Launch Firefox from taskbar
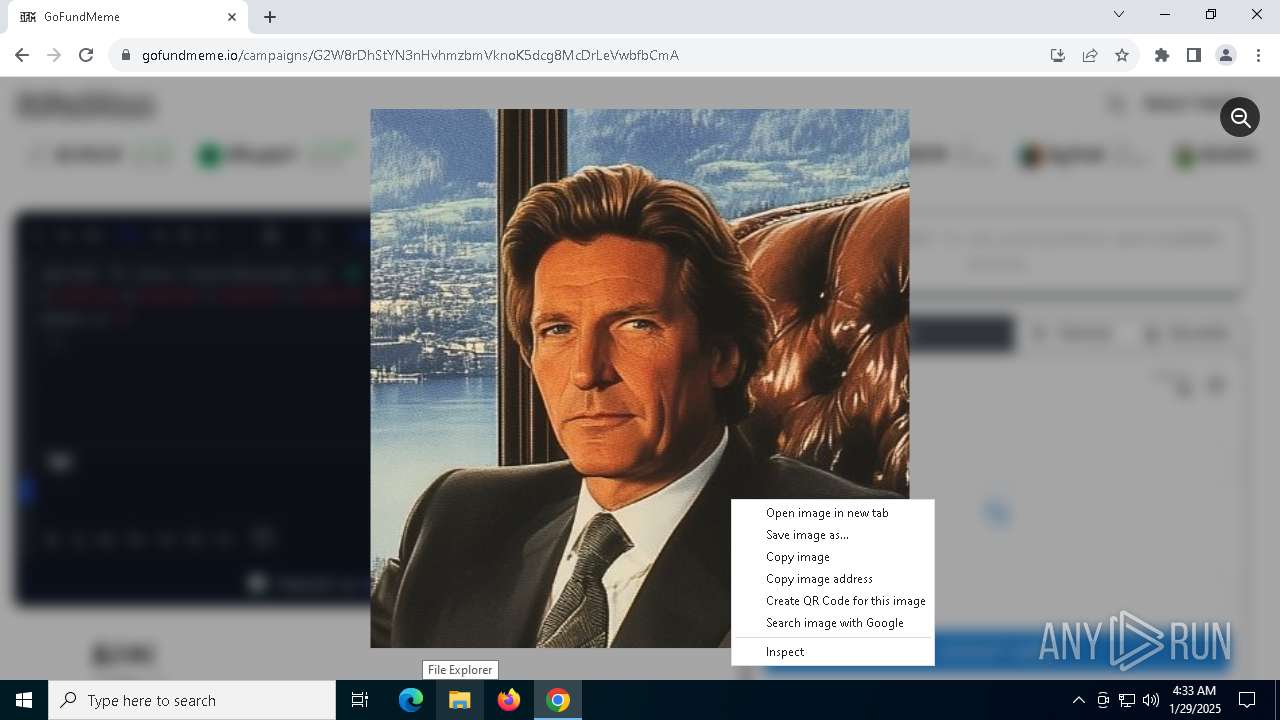 tap(509, 700)
